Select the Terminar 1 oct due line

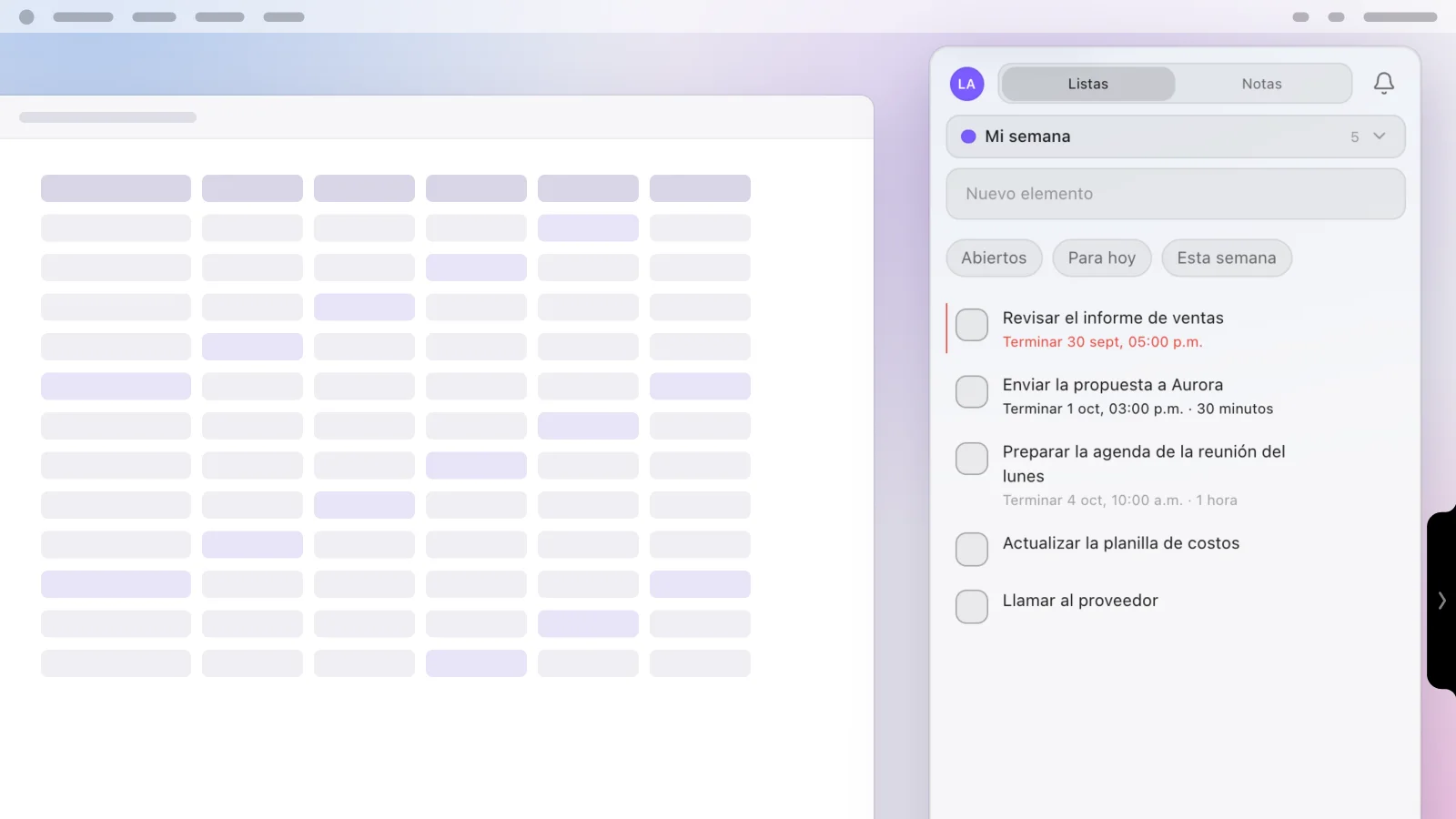click(x=1137, y=409)
